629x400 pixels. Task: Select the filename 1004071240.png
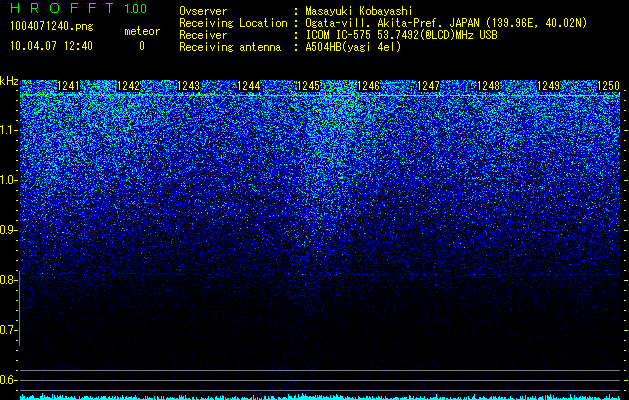[x=51, y=26]
